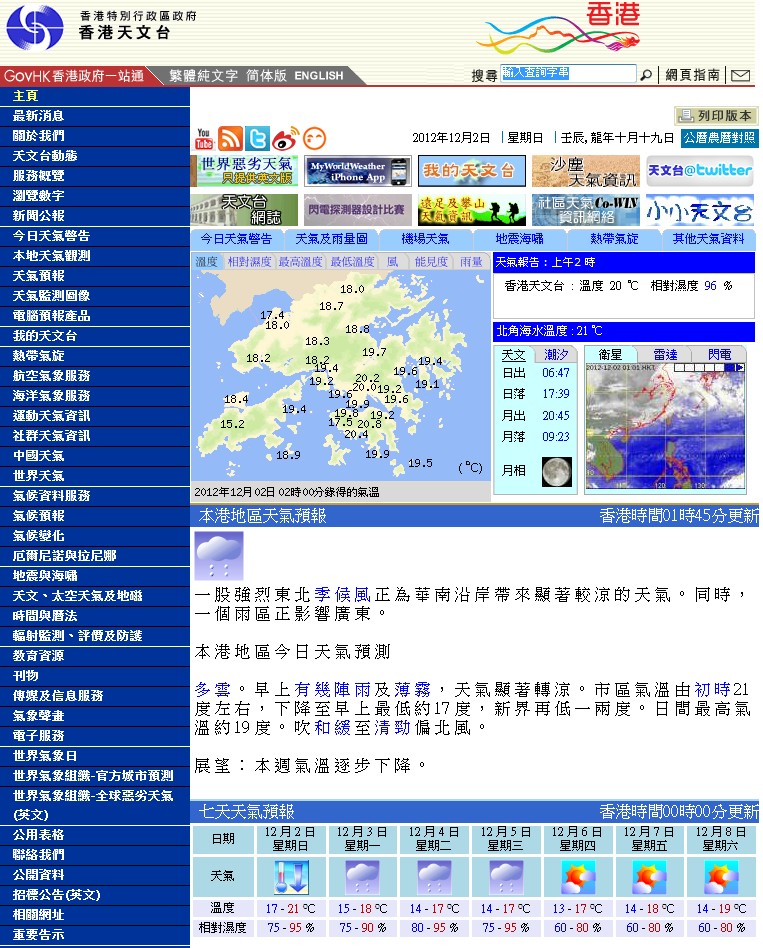Click the 季候風 hyperlink in forecast
763x948 pixels.
click(342, 595)
